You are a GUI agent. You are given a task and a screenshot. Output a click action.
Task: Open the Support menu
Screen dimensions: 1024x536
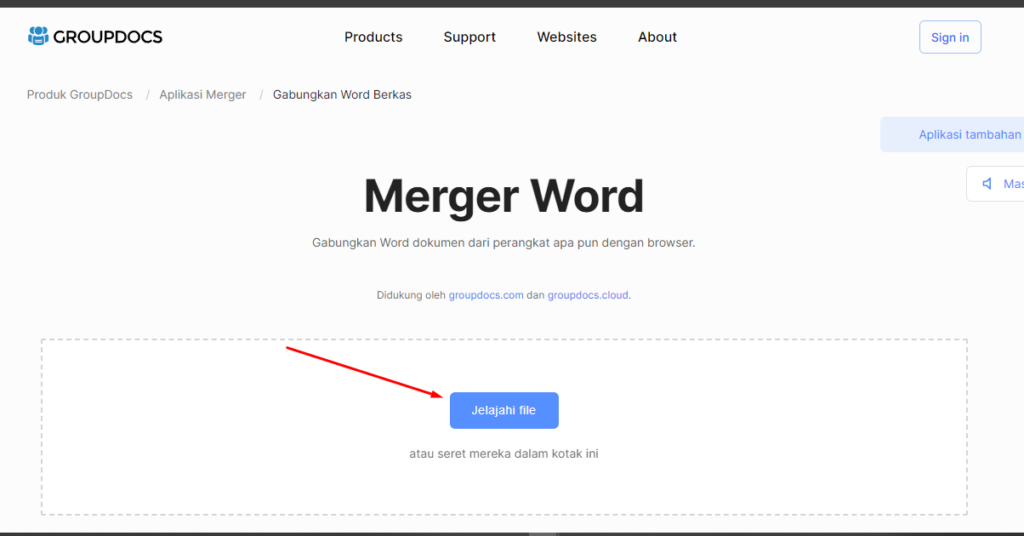470,37
